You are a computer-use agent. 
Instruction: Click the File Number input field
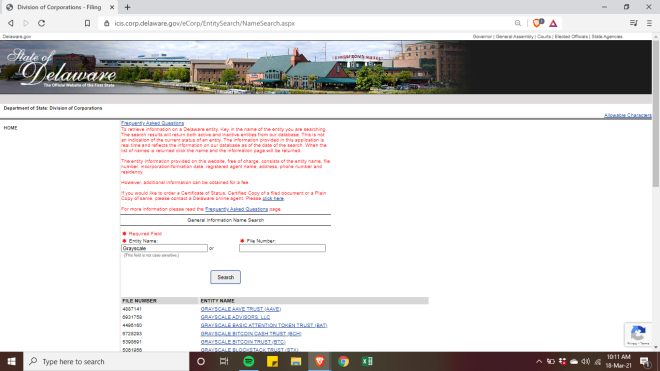(282, 248)
